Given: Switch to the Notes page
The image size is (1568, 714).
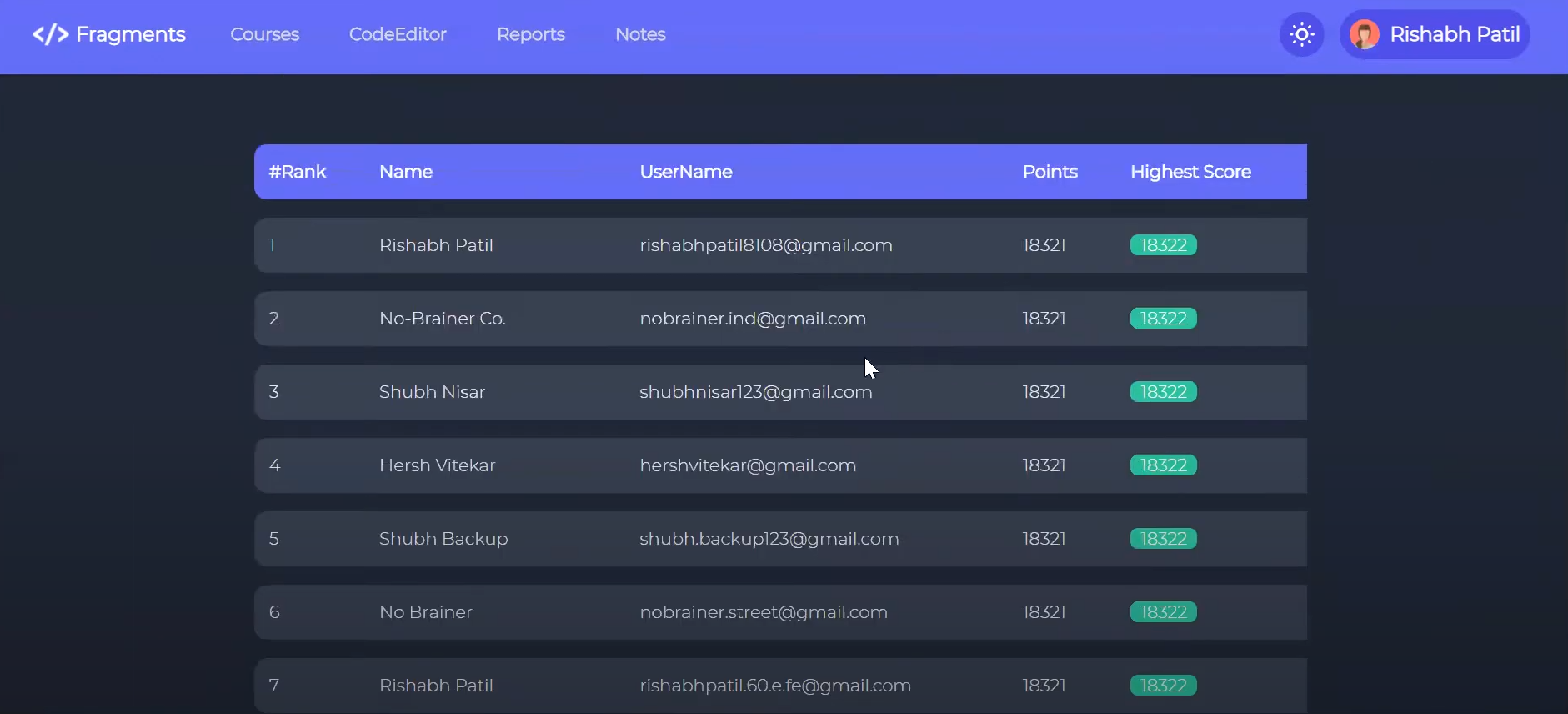Looking at the screenshot, I should point(640,34).
